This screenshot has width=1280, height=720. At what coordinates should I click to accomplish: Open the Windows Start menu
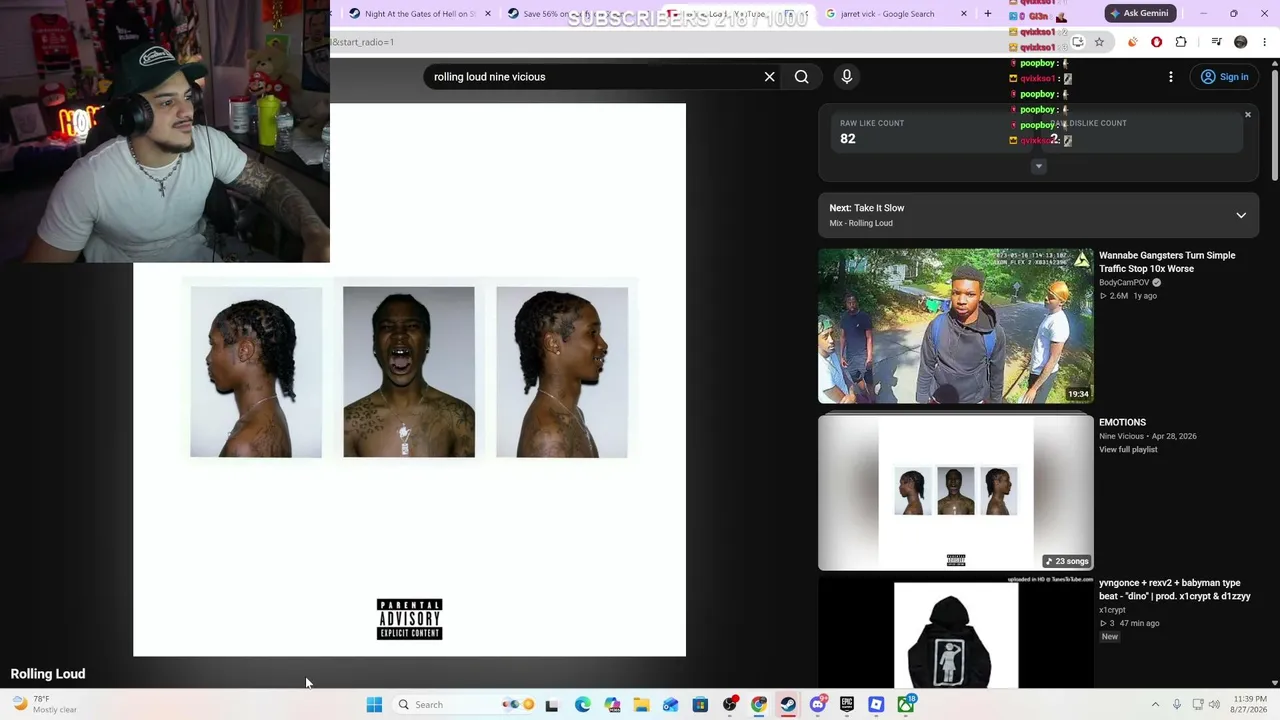pos(374,705)
